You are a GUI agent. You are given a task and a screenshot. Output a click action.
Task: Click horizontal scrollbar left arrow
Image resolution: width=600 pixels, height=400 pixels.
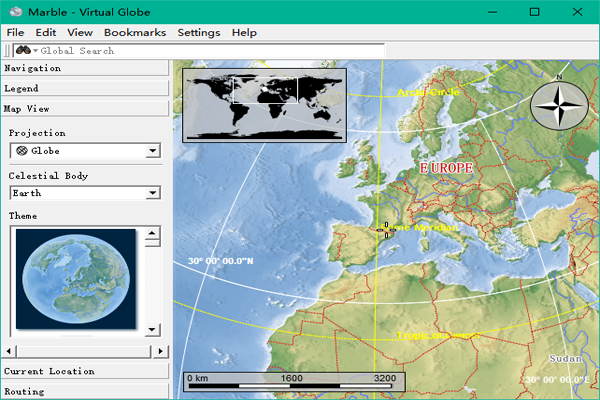pyautogui.click(x=9, y=351)
